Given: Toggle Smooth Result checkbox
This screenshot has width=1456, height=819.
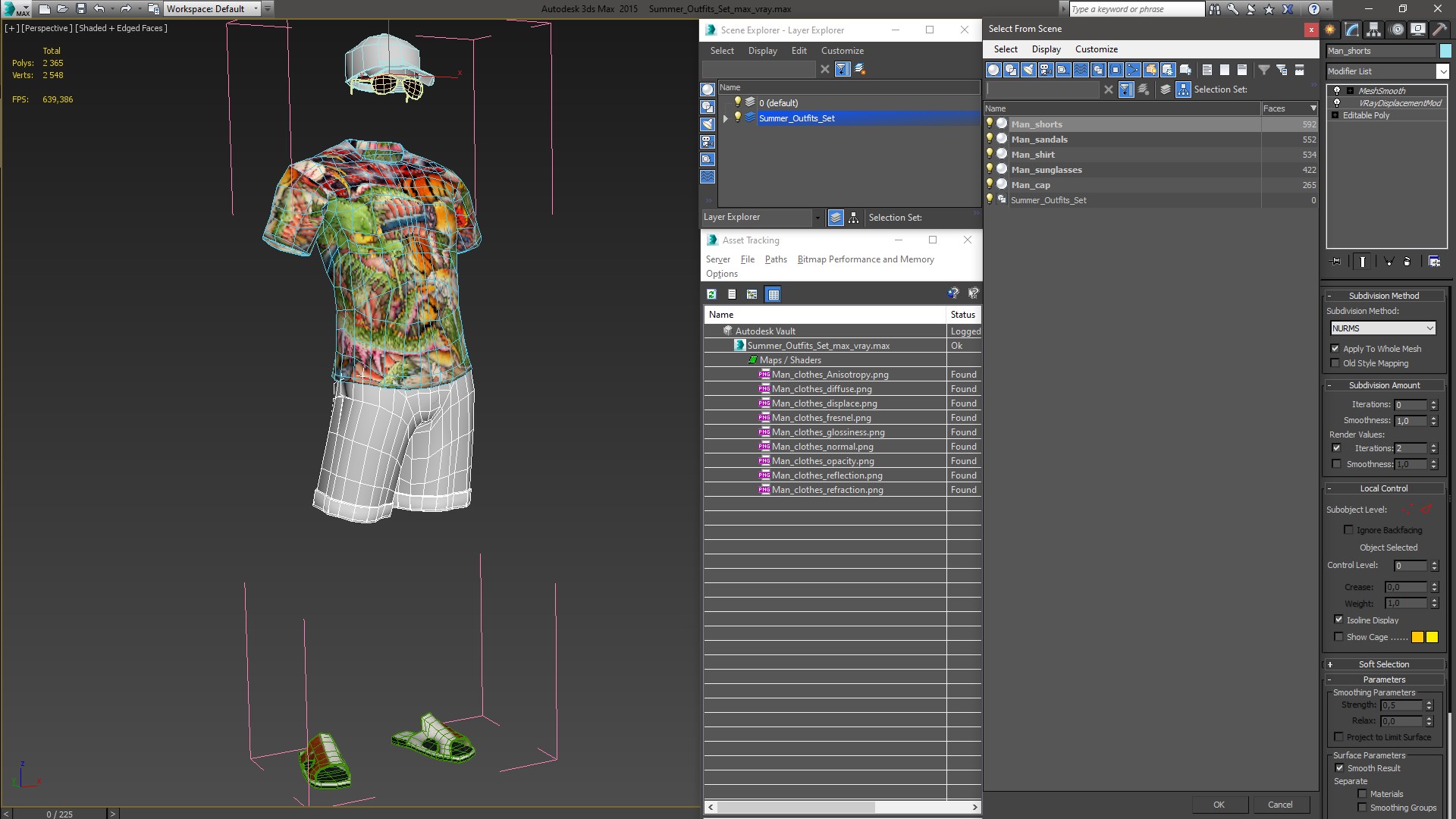Looking at the screenshot, I should click(x=1339, y=768).
